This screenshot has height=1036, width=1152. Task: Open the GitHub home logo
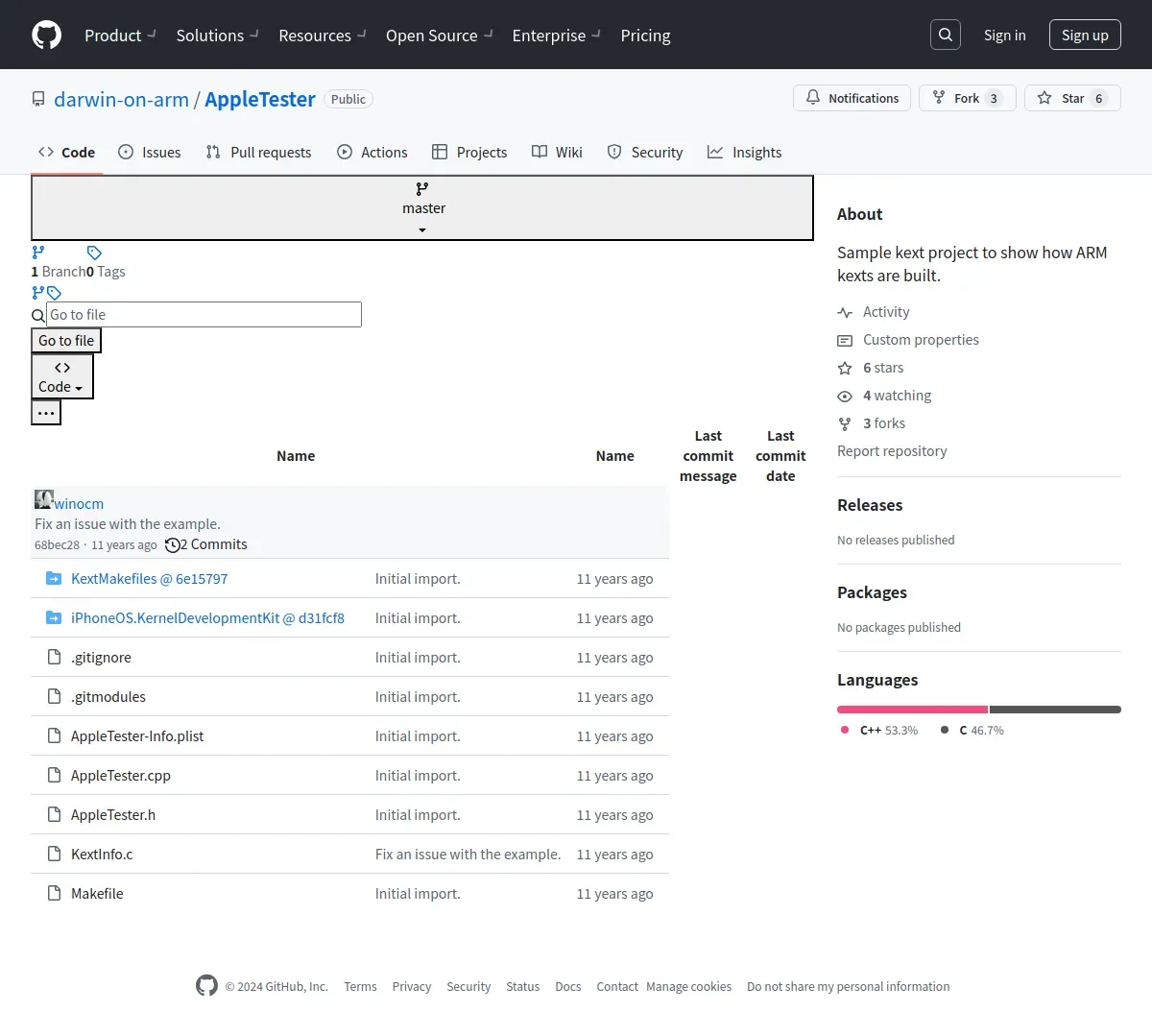click(x=47, y=36)
